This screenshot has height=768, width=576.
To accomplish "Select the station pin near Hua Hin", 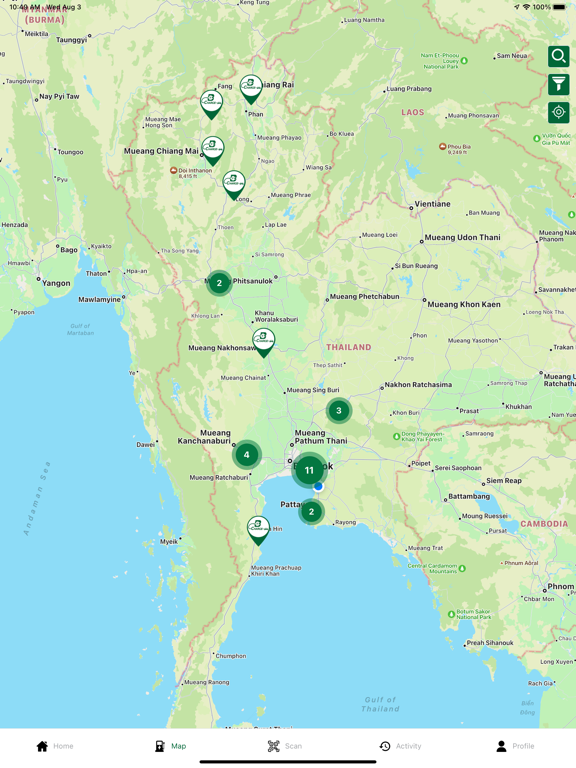I will pyautogui.click(x=258, y=530).
